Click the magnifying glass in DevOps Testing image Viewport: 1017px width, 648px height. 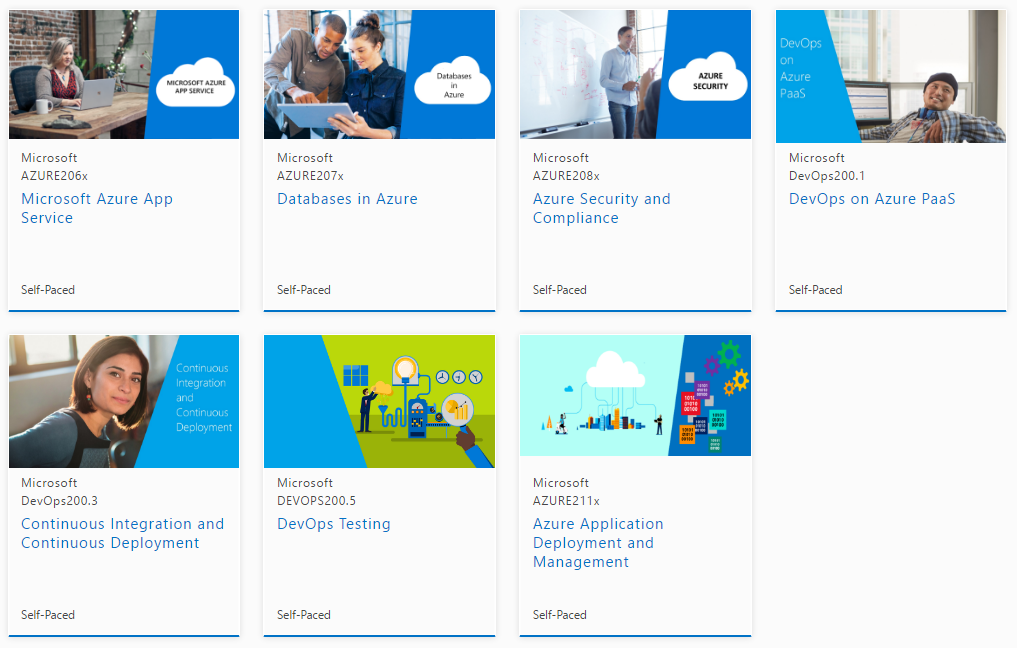(459, 410)
